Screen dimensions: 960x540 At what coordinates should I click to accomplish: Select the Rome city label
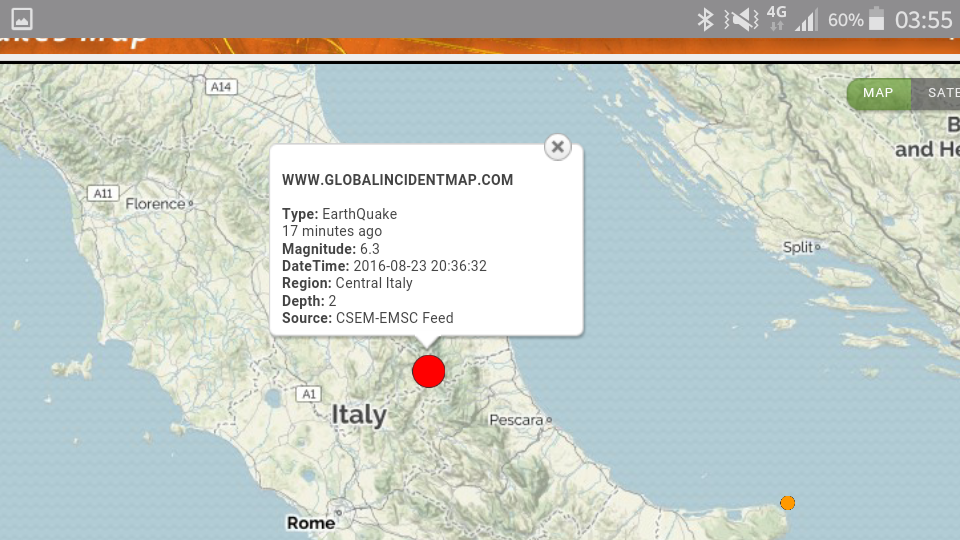(310, 523)
